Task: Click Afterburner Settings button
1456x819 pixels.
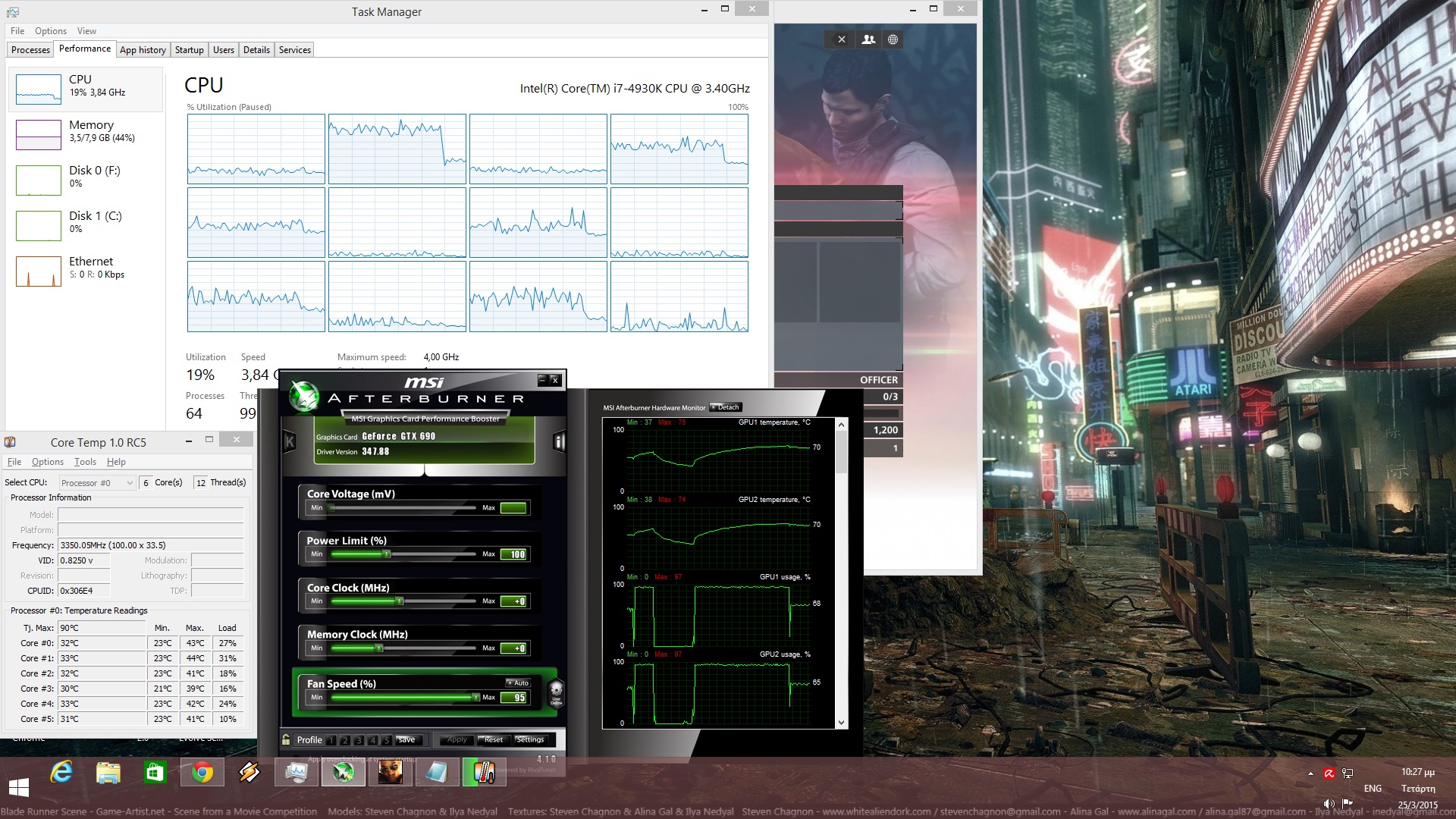Action: (530, 739)
